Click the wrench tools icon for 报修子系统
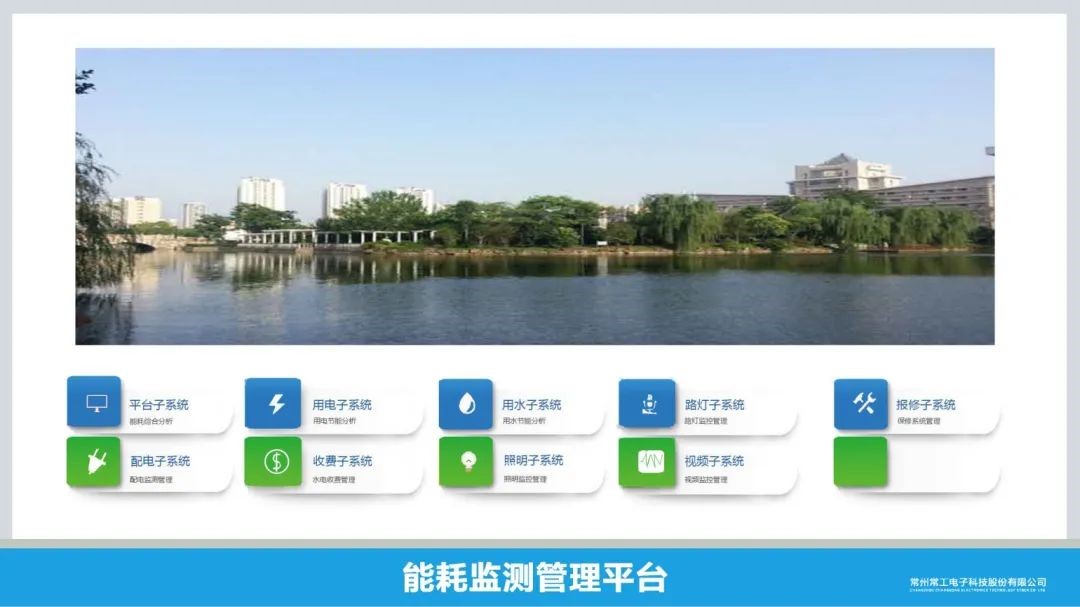 tap(862, 403)
